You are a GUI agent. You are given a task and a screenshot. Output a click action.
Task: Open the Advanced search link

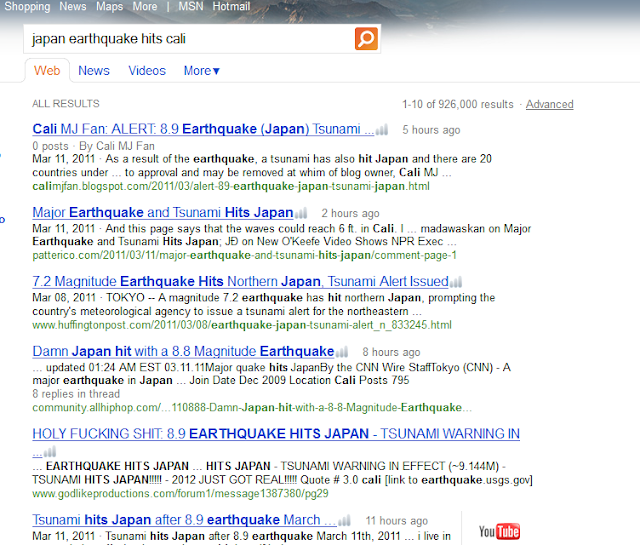pyautogui.click(x=549, y=105)
